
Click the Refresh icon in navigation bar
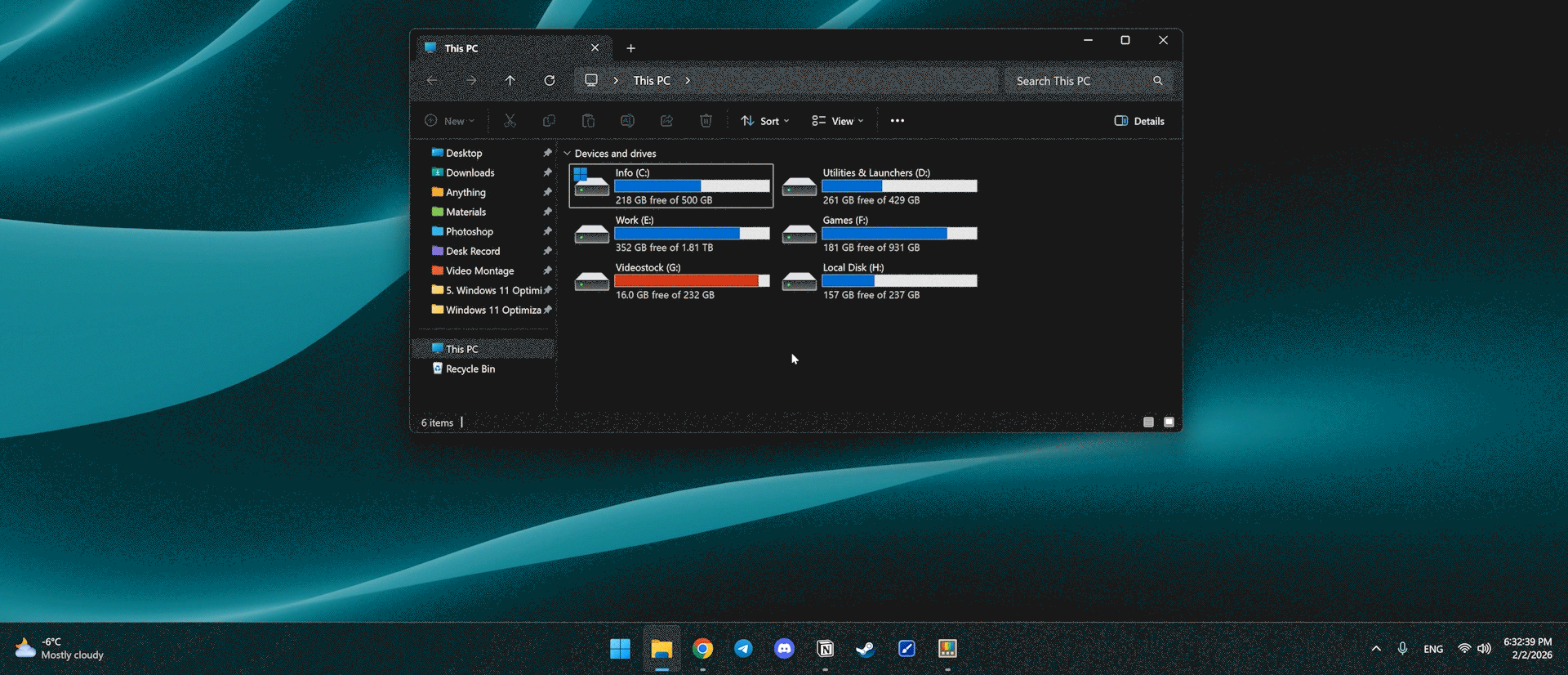click(x=550, y=81)
